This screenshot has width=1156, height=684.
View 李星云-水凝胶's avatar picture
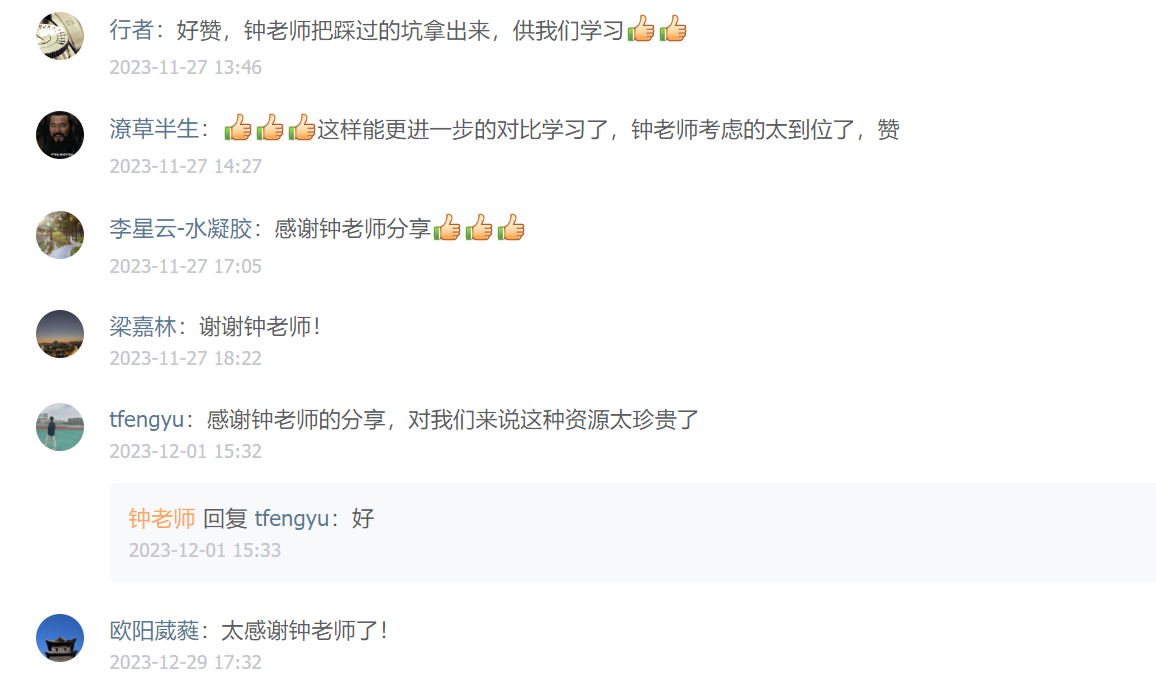pos(60,234)
